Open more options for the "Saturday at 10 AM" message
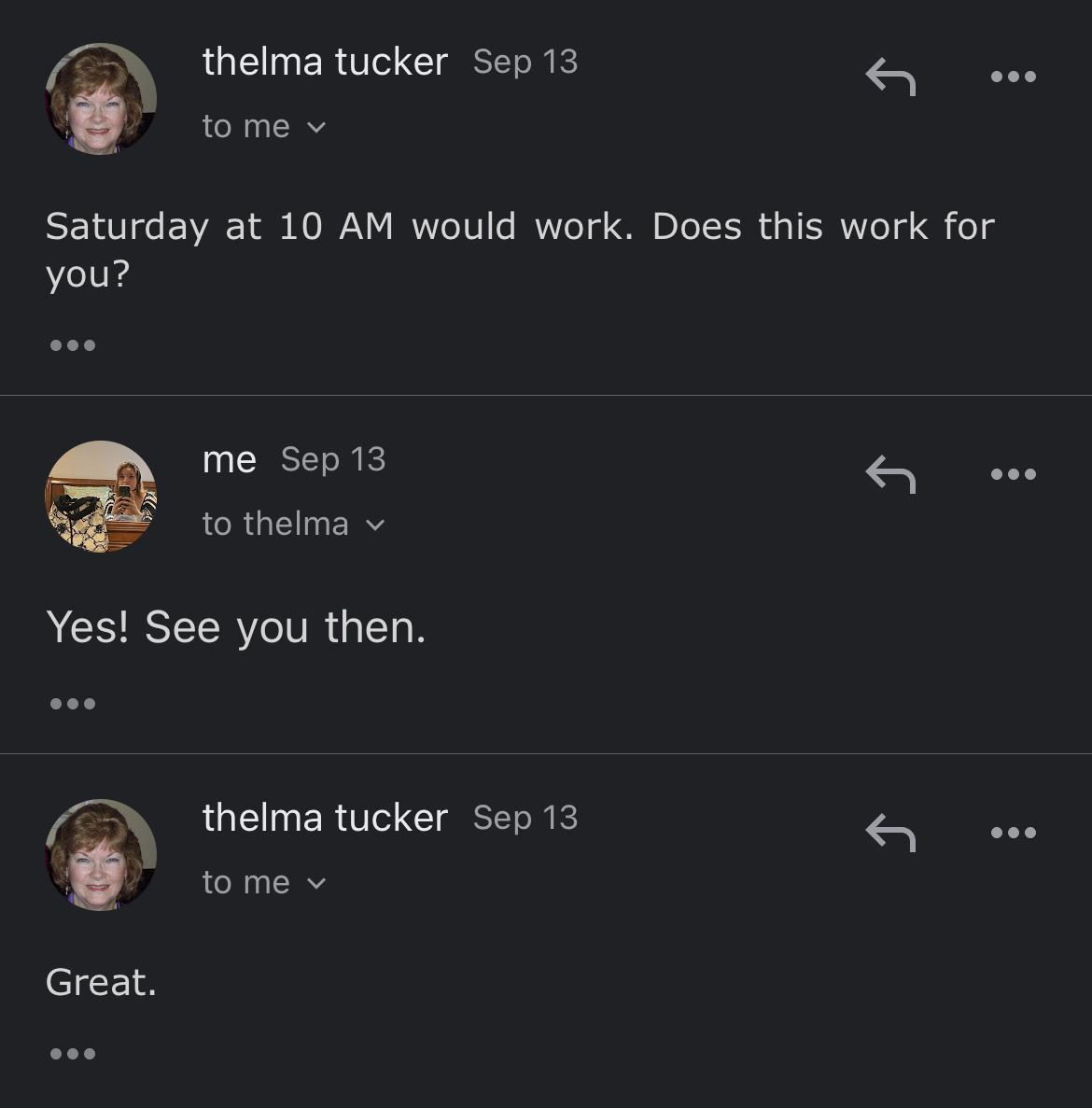 point(1014,77)
